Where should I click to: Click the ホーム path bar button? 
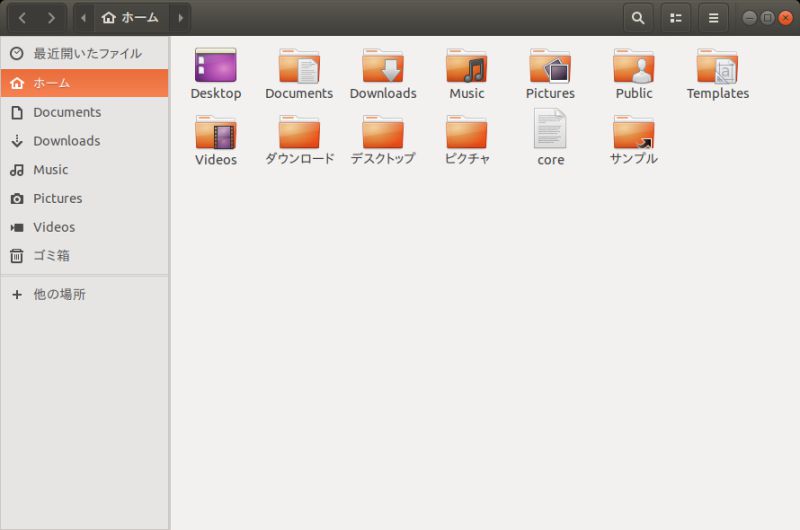pyautogui.click(x=131, y=18)
